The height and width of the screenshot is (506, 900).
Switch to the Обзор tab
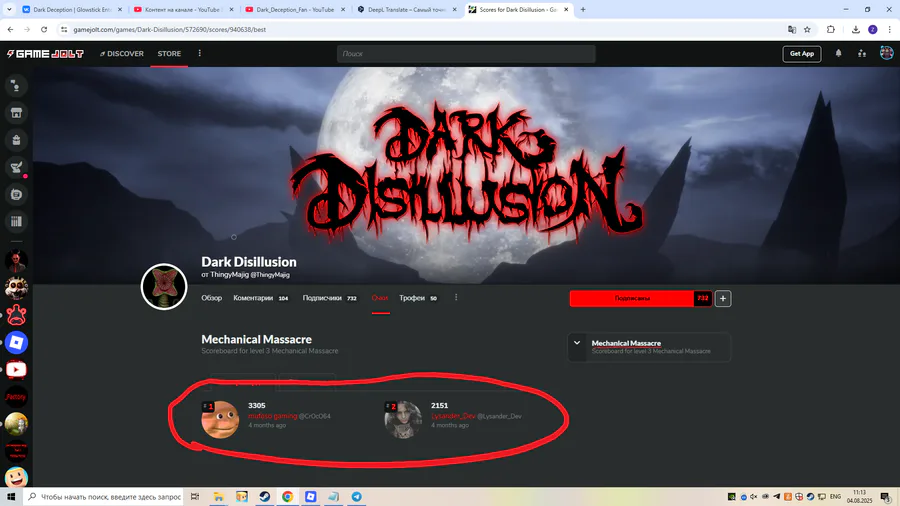pos(211,298)
